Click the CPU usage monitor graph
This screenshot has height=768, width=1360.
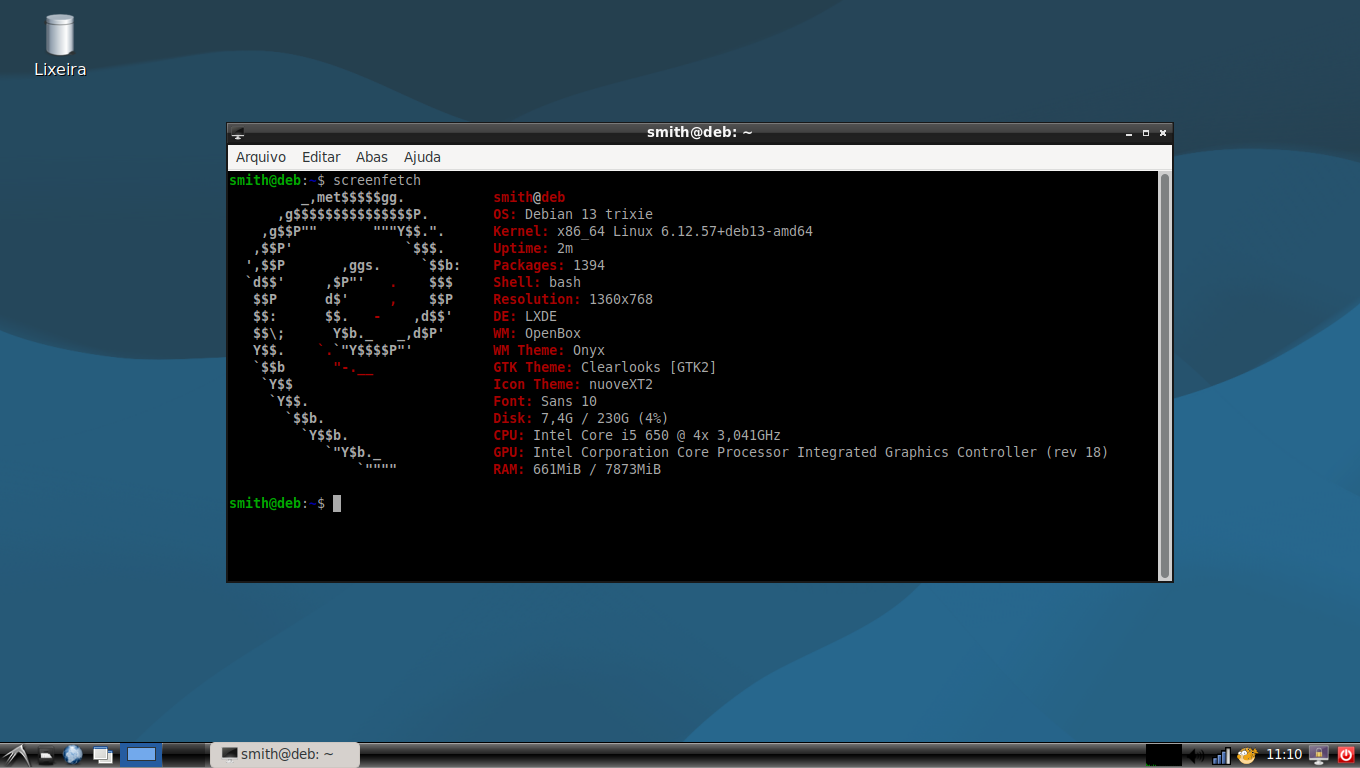[x=1163, y=755]
